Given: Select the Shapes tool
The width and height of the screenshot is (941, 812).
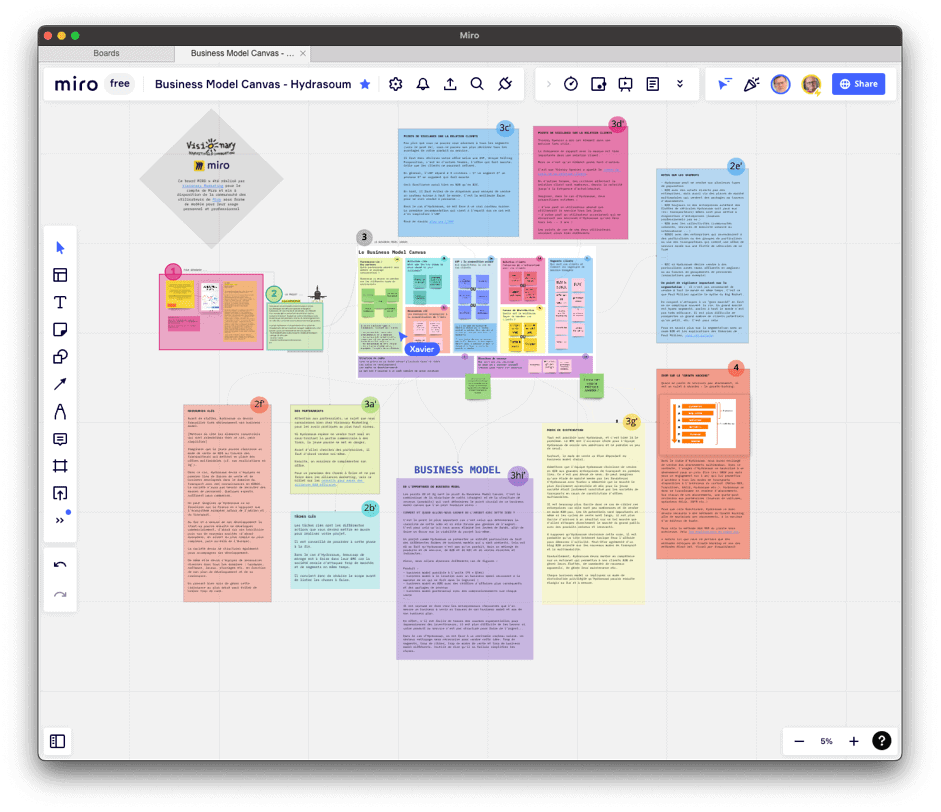Looking at the screenshot, I should click(x=60, y=357).
